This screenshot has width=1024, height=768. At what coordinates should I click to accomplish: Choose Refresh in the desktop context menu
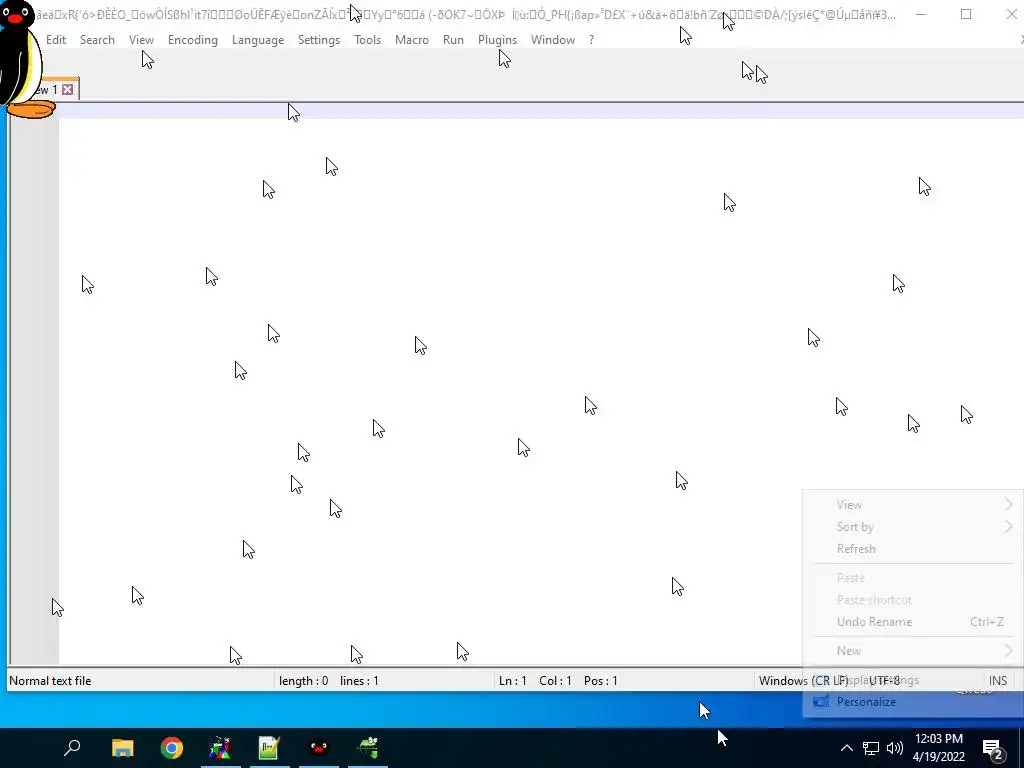(x=913, y=549)
